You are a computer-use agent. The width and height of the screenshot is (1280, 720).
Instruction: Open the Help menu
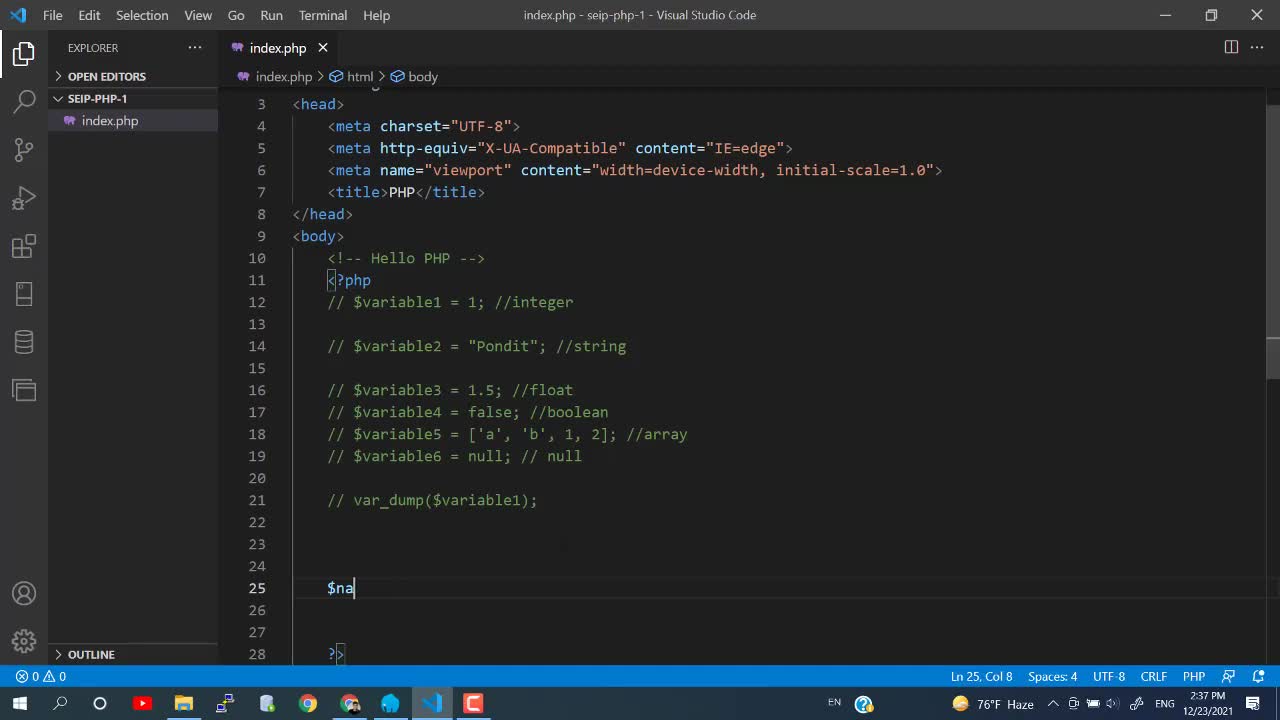(377, 15)
